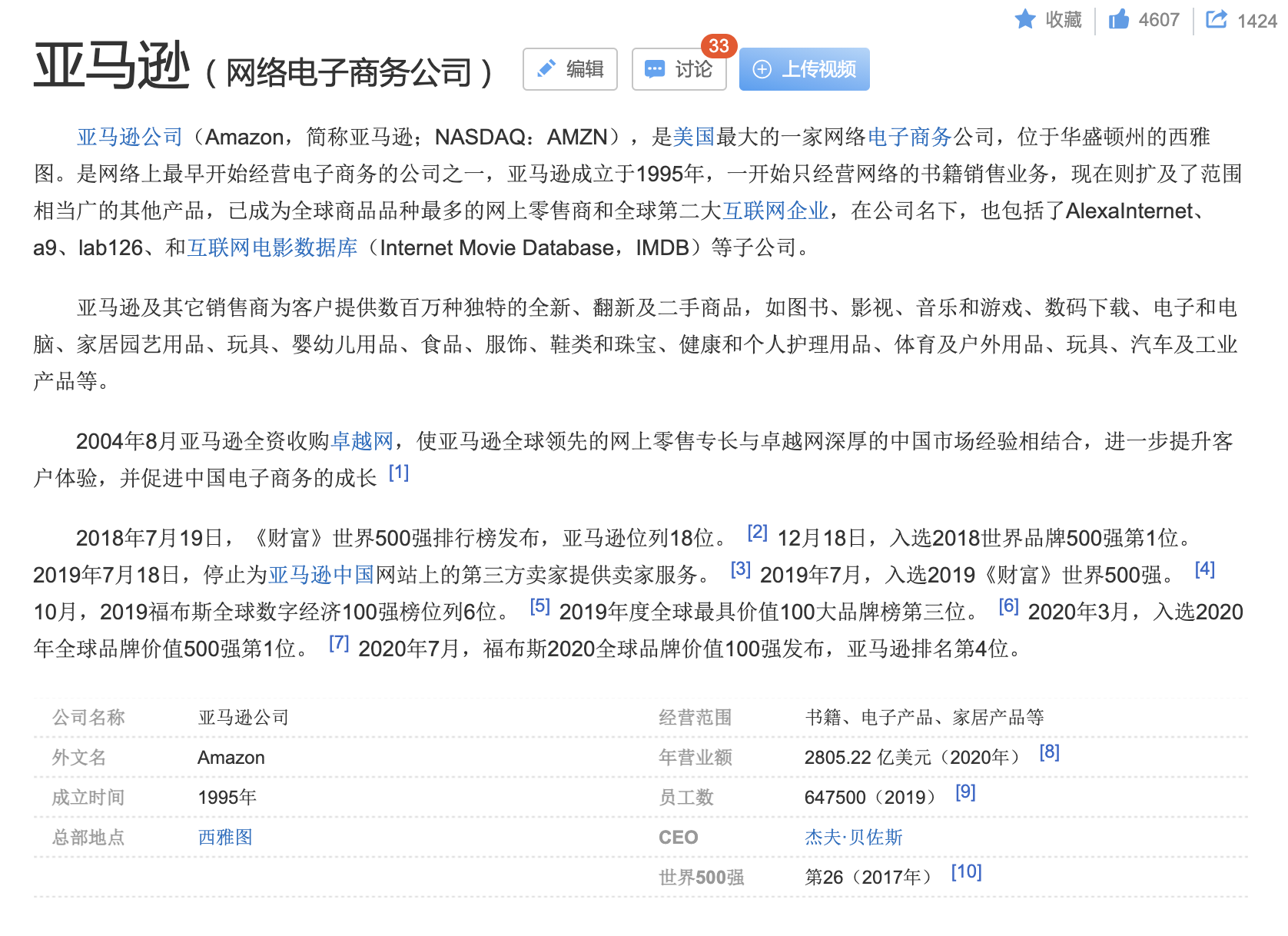Click the pencil icon inside the 编辑 button

547,68
